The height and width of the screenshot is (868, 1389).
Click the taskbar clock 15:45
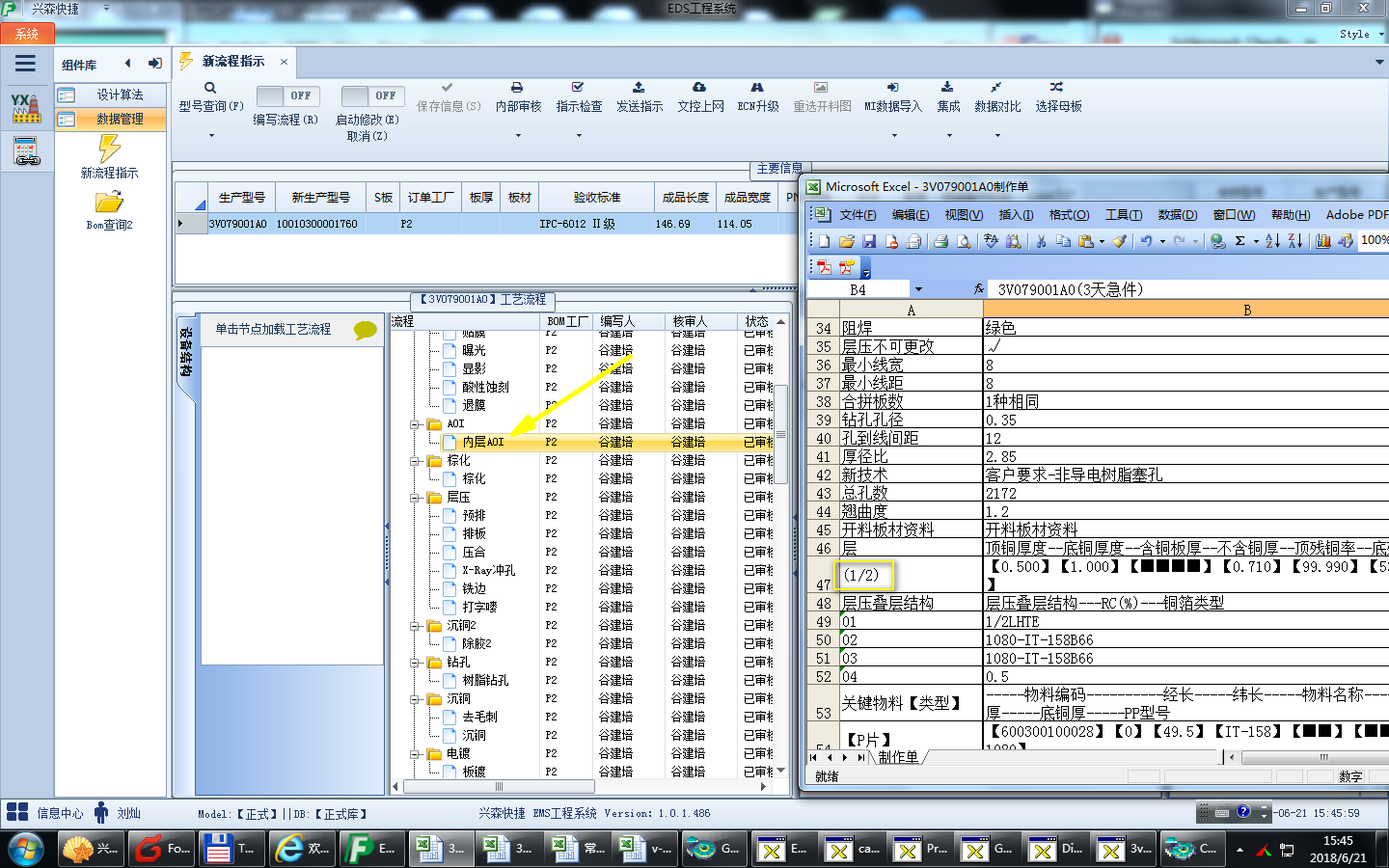click(1338, 841)
